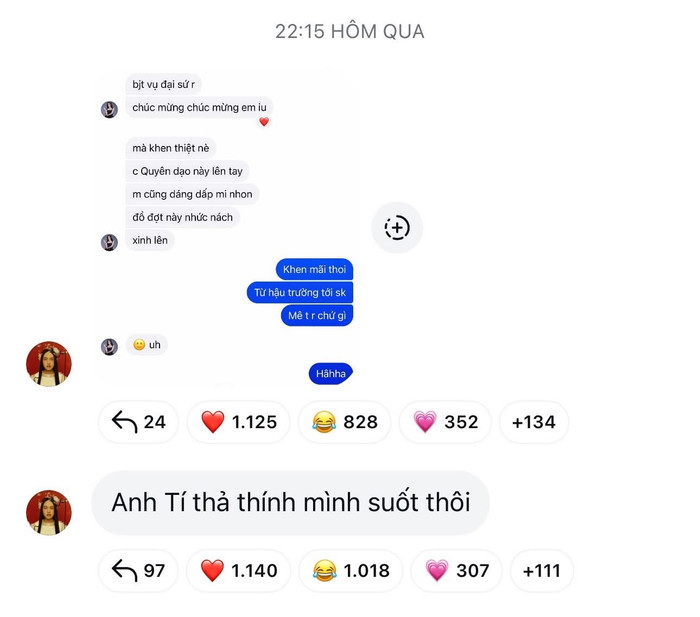Expand the +134 additional reactions
Viewport: 700px width, 617px height.
pos(533,422)
